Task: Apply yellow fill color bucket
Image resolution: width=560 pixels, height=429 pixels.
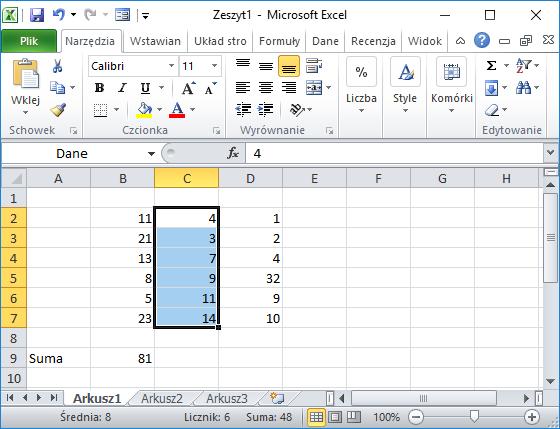Action: point(144,110)
